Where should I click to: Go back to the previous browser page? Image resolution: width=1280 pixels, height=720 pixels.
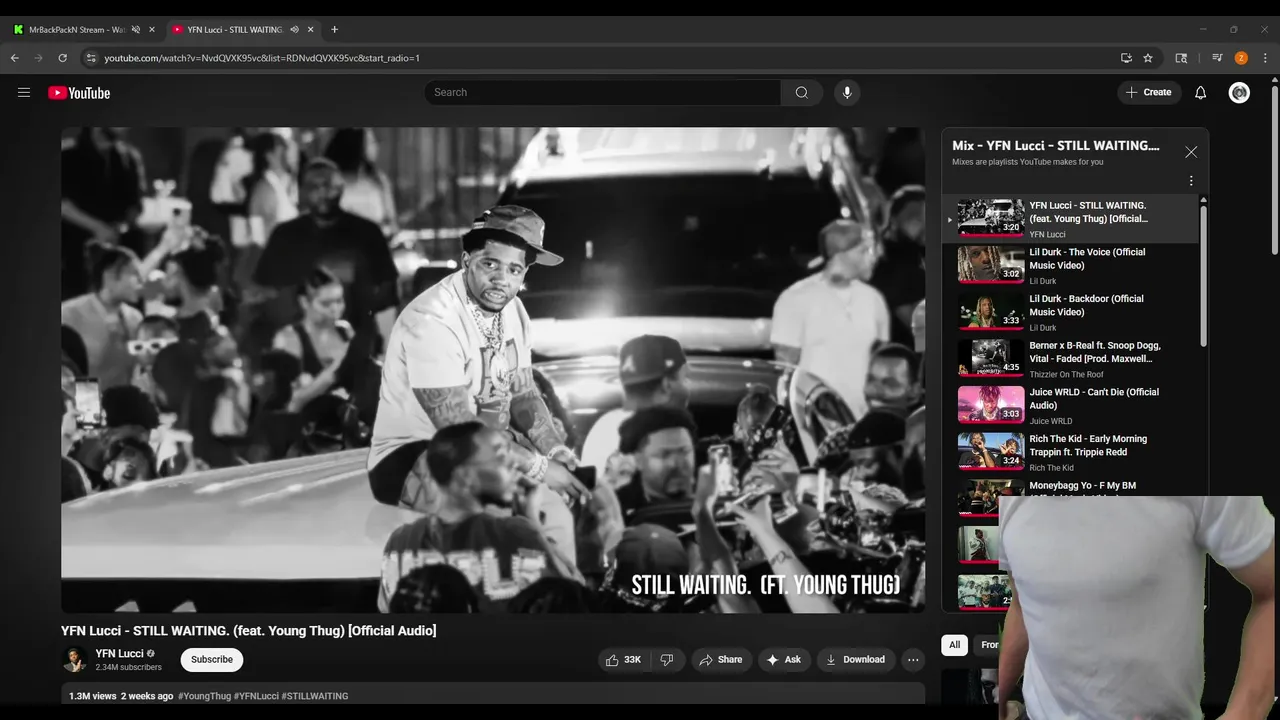coord(15,58)
